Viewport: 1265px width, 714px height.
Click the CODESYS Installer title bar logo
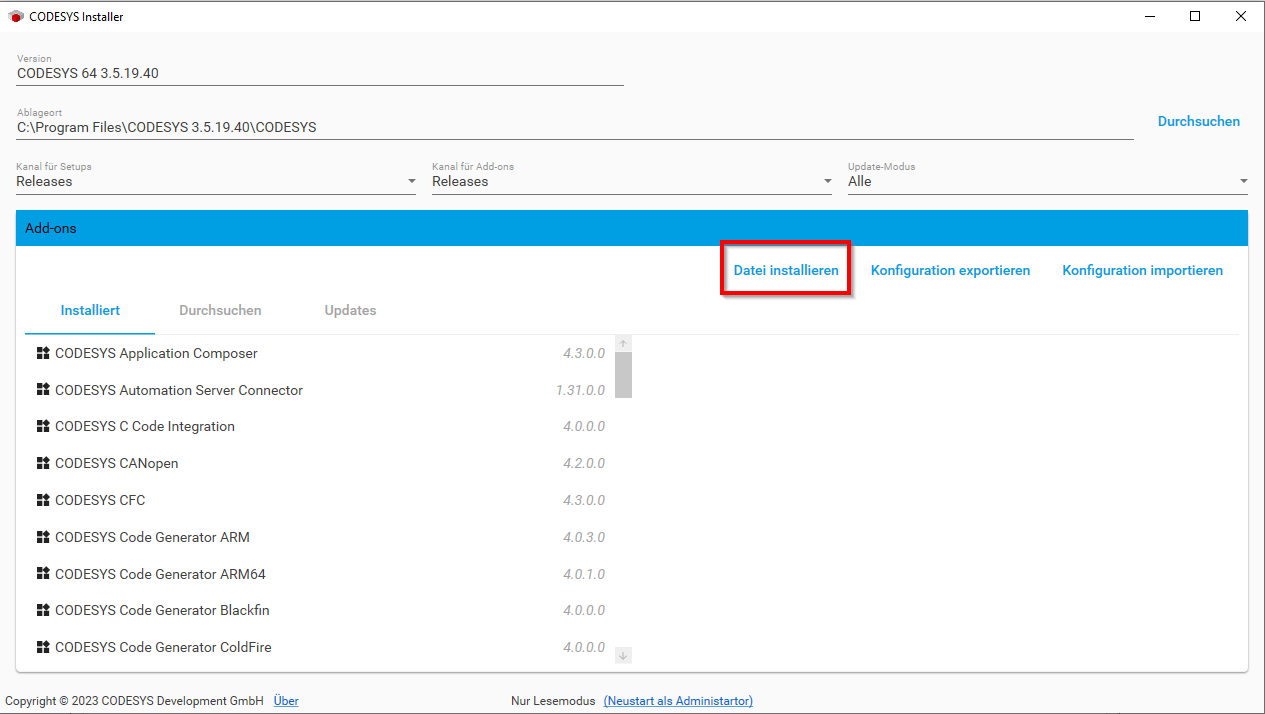pyautogui.click(x=16, y=16)
